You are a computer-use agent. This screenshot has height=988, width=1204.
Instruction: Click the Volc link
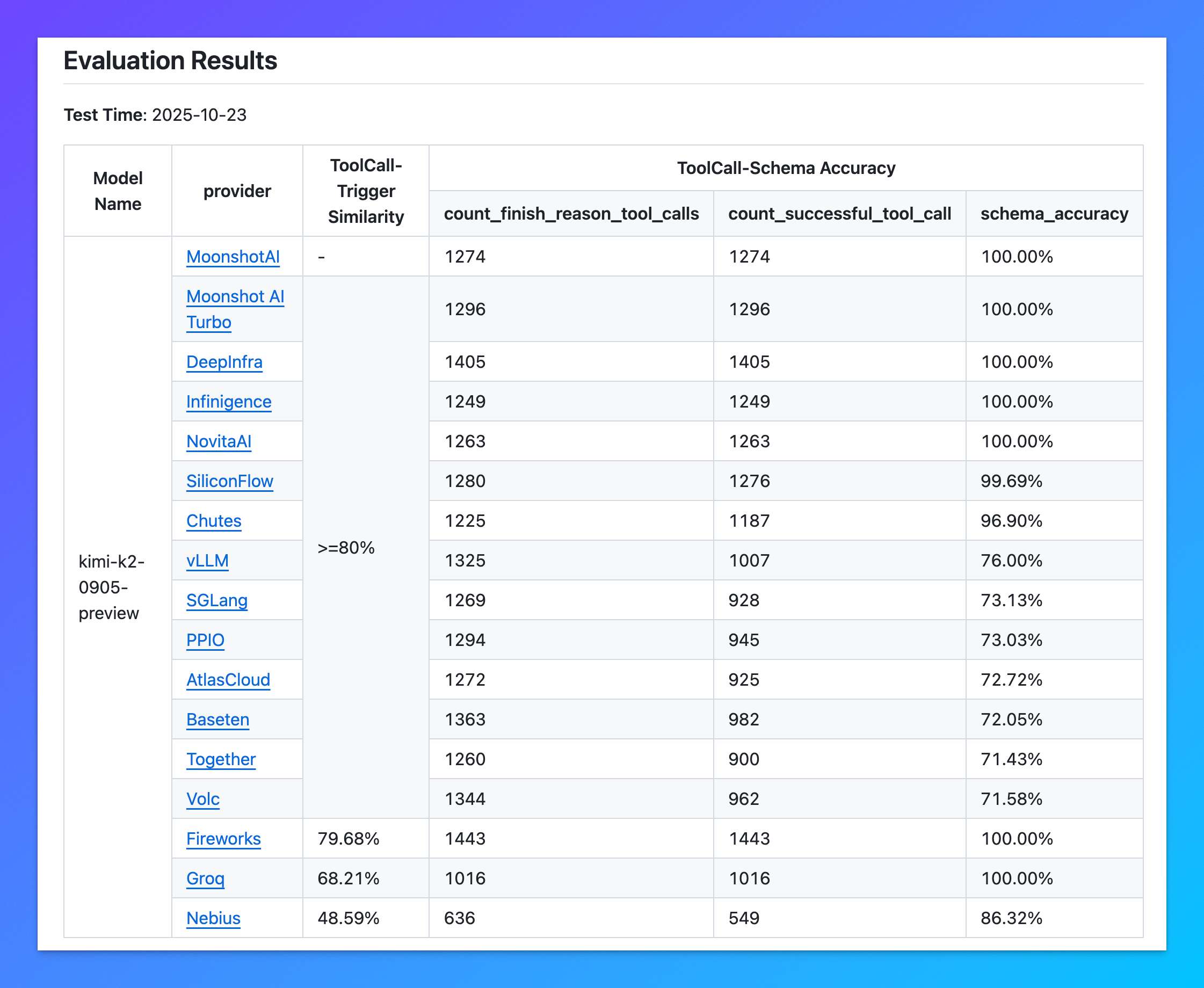tap(202, 799)
